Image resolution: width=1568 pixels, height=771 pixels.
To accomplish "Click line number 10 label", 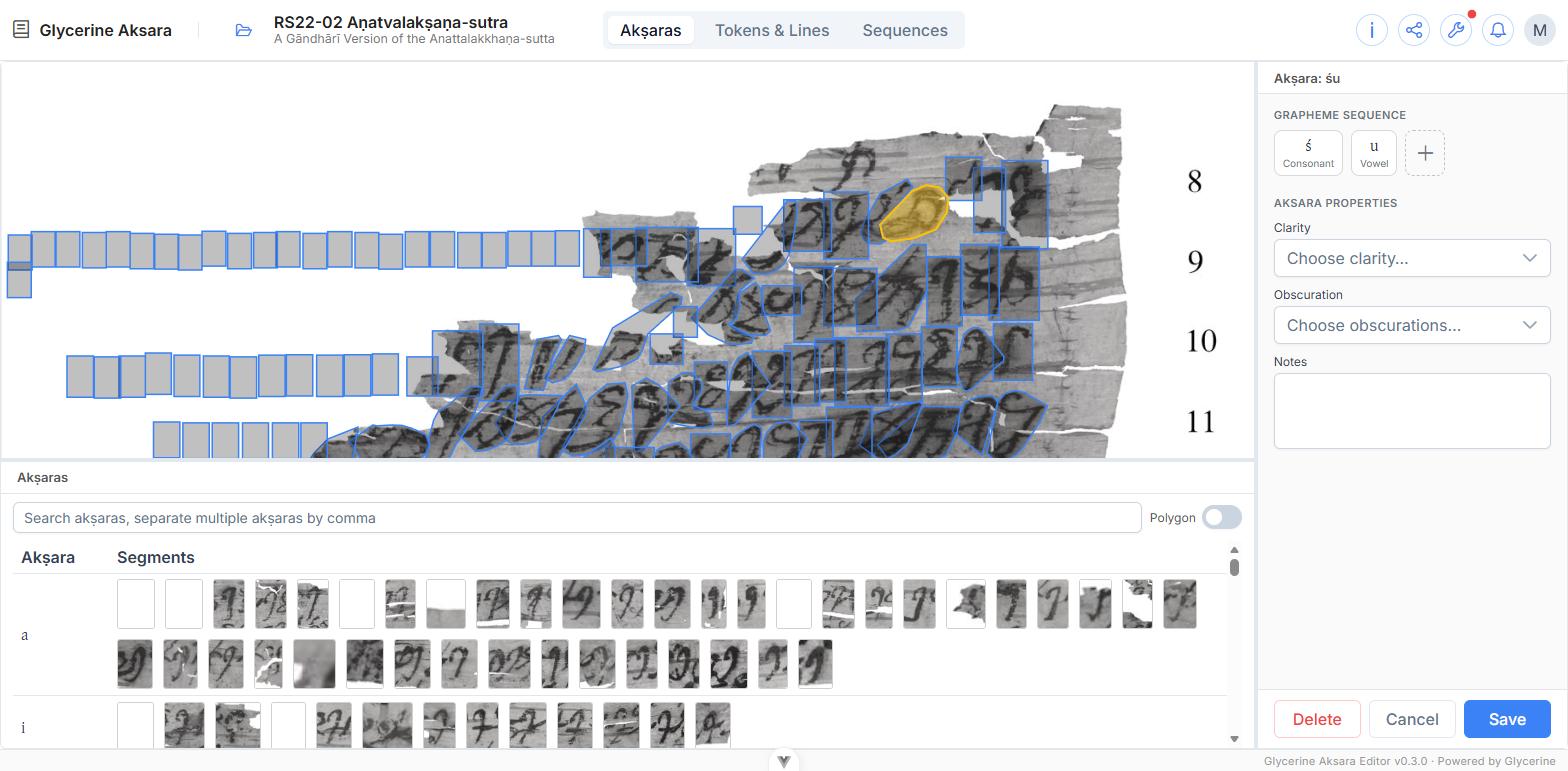I will 1201,341.
